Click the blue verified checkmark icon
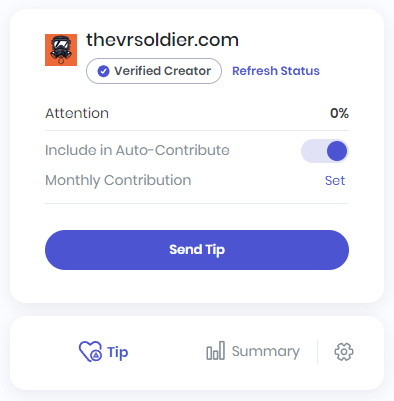The height and width of the screenshot is (401, 394). tap(103, 71)
